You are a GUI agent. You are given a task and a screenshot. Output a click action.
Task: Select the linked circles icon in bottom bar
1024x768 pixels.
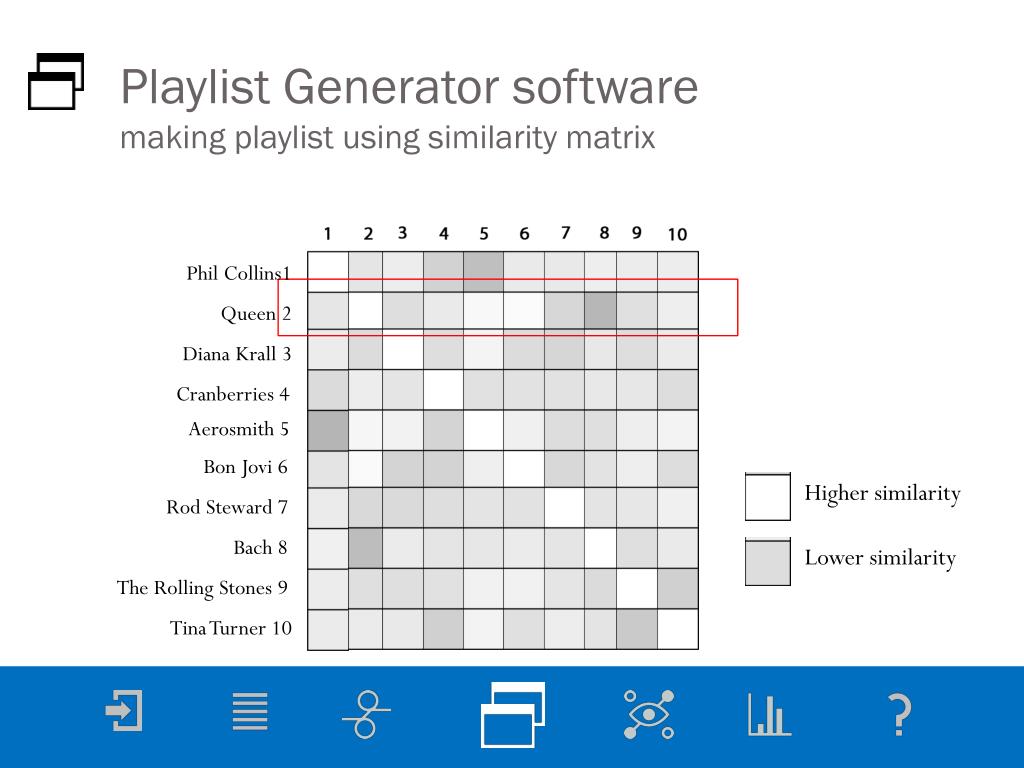click(x=366, y=714)
